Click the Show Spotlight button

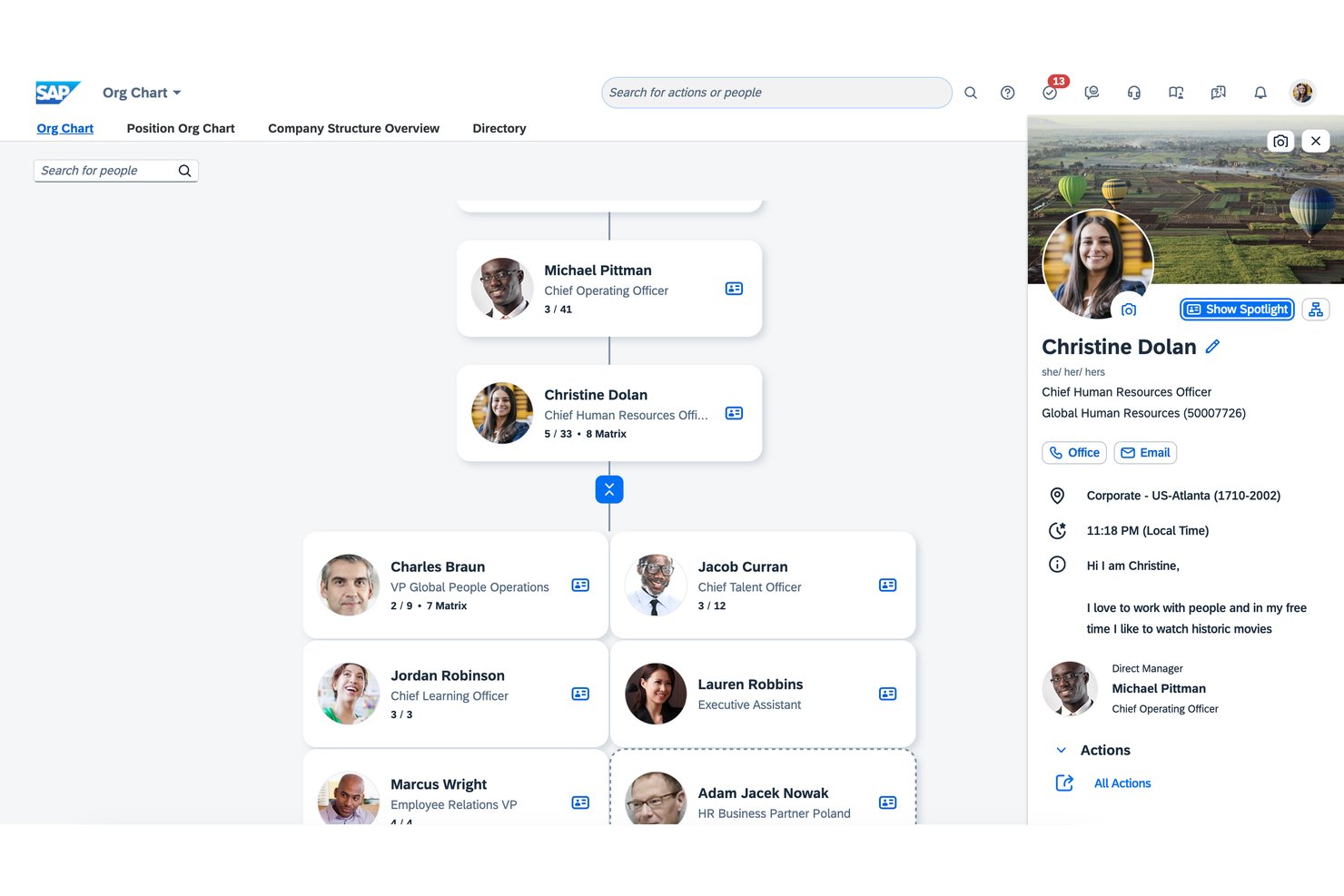pyautogui.click(x=1237, y=310)
